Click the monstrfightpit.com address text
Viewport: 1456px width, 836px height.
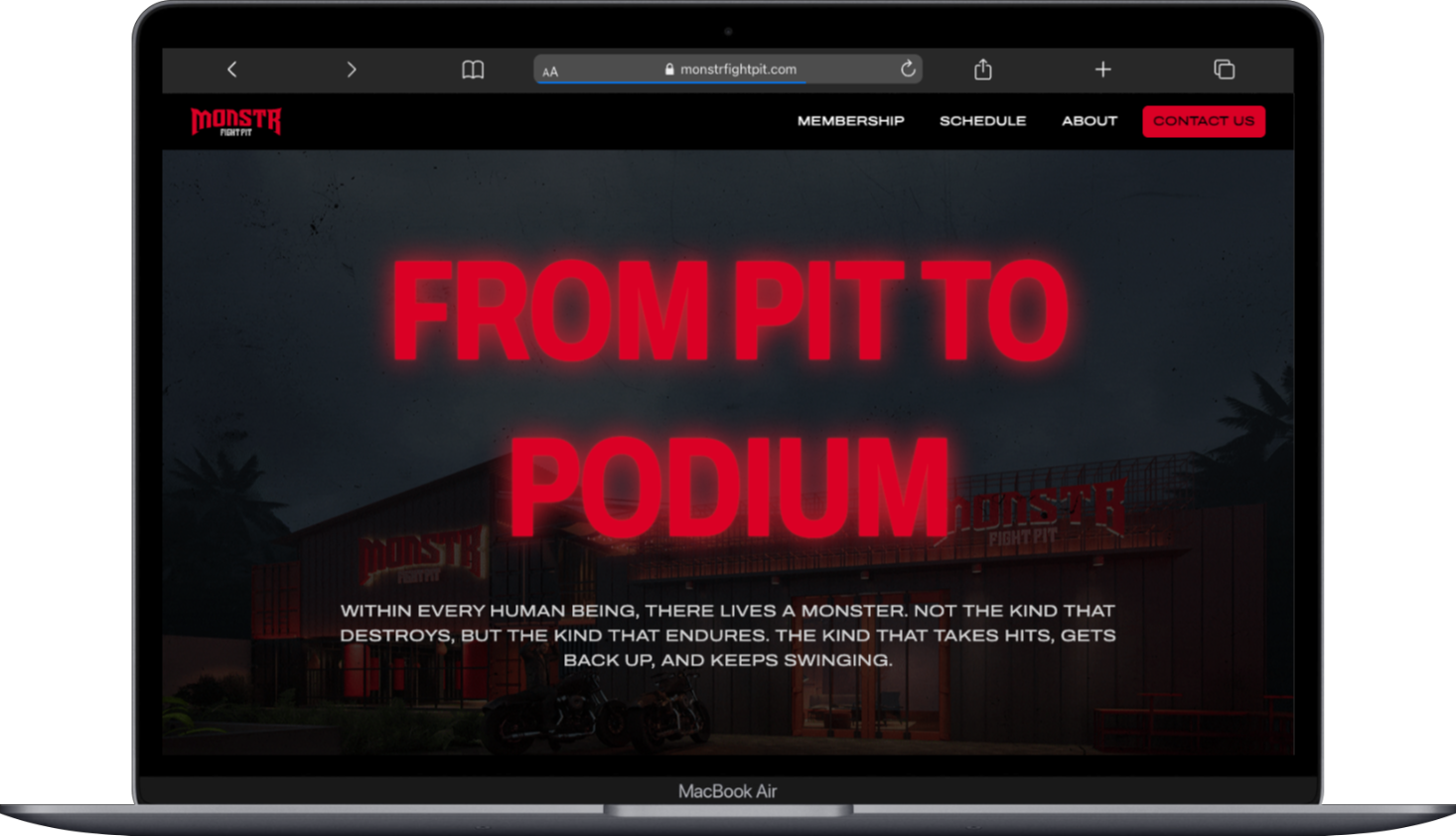tap(738, 70)
